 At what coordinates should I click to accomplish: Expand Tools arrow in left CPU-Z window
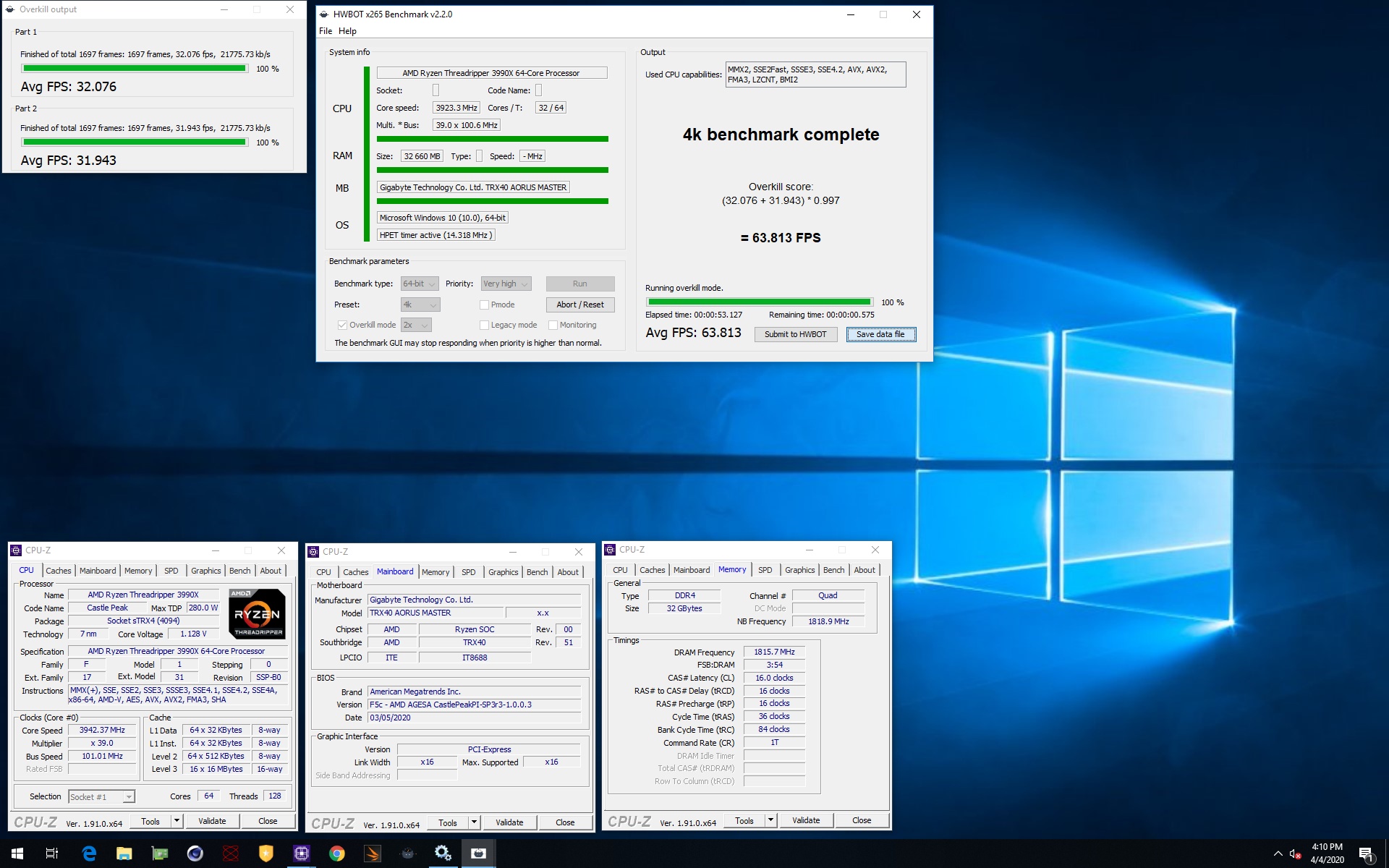coord(177,821)
